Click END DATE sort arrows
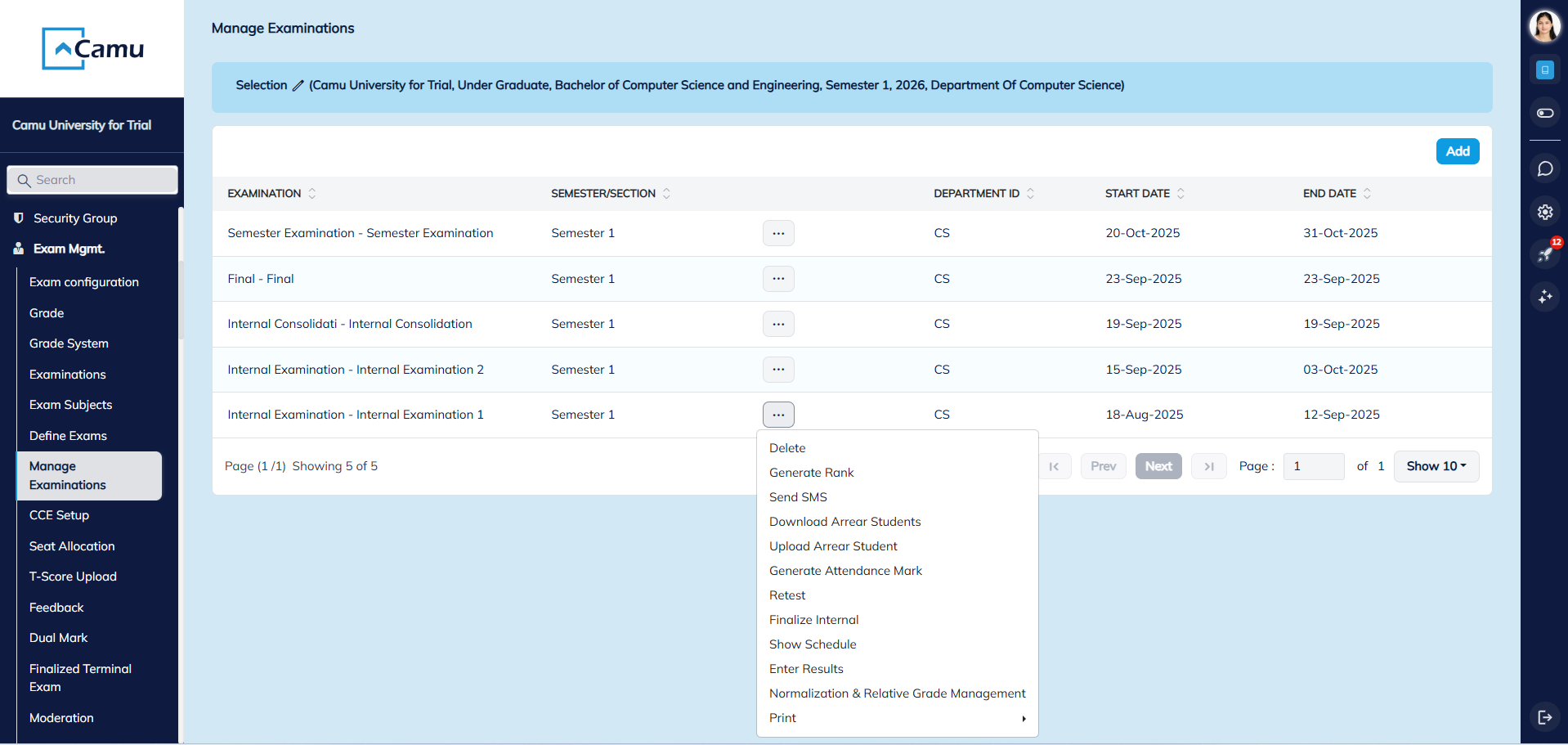 1368,193
